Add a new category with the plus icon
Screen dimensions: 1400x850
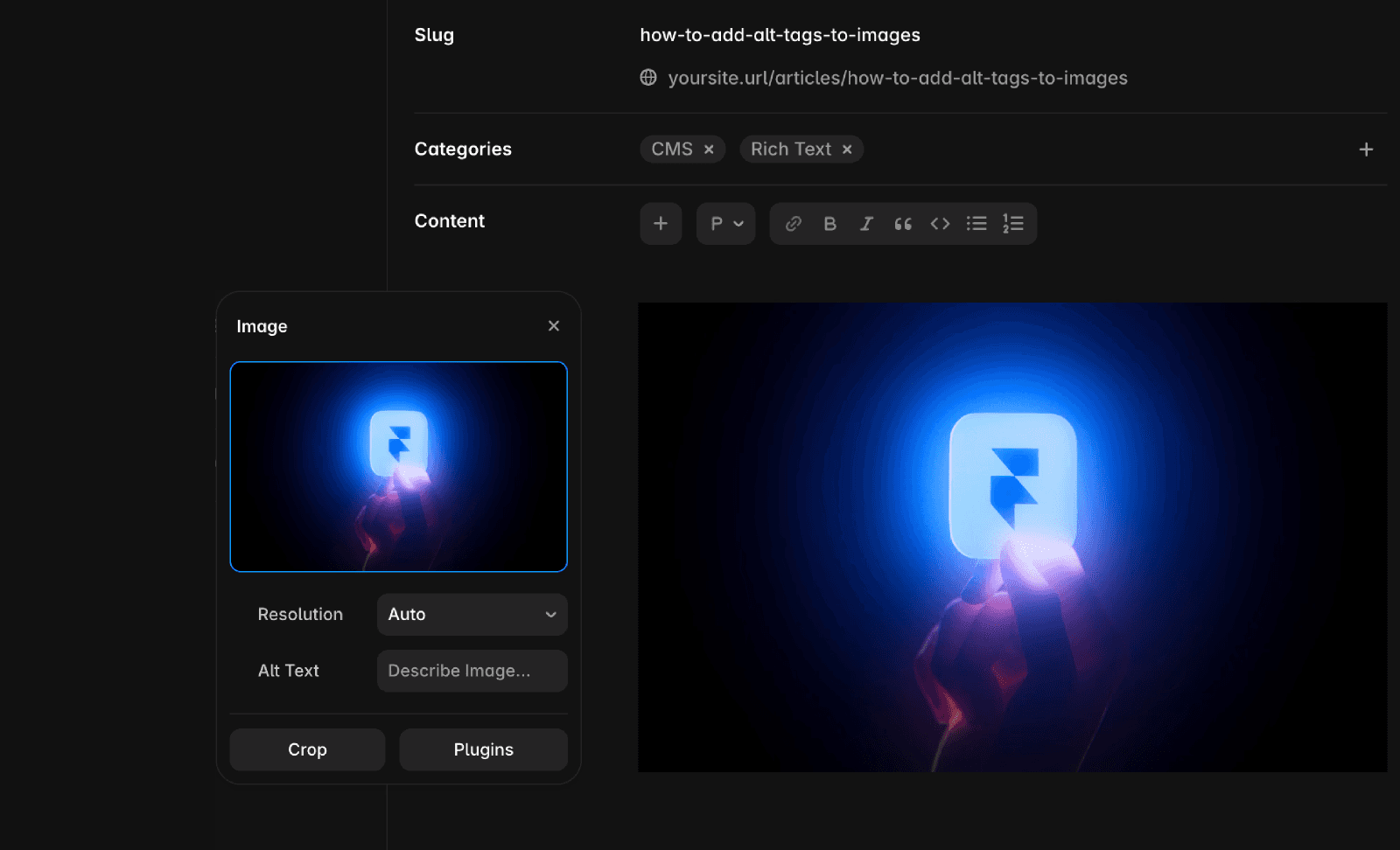click(1366, 150)
